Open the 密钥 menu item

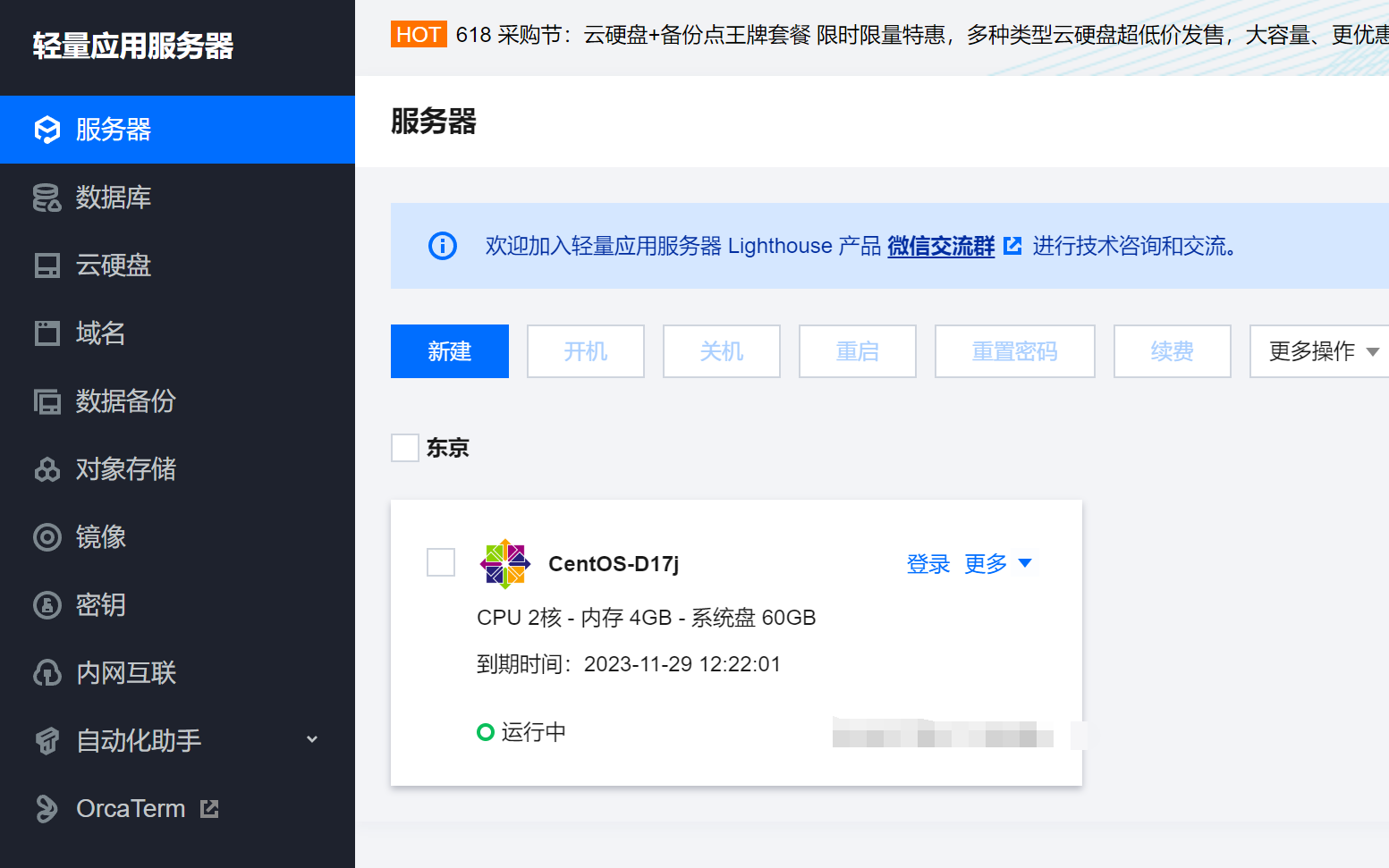click(177, 605)
